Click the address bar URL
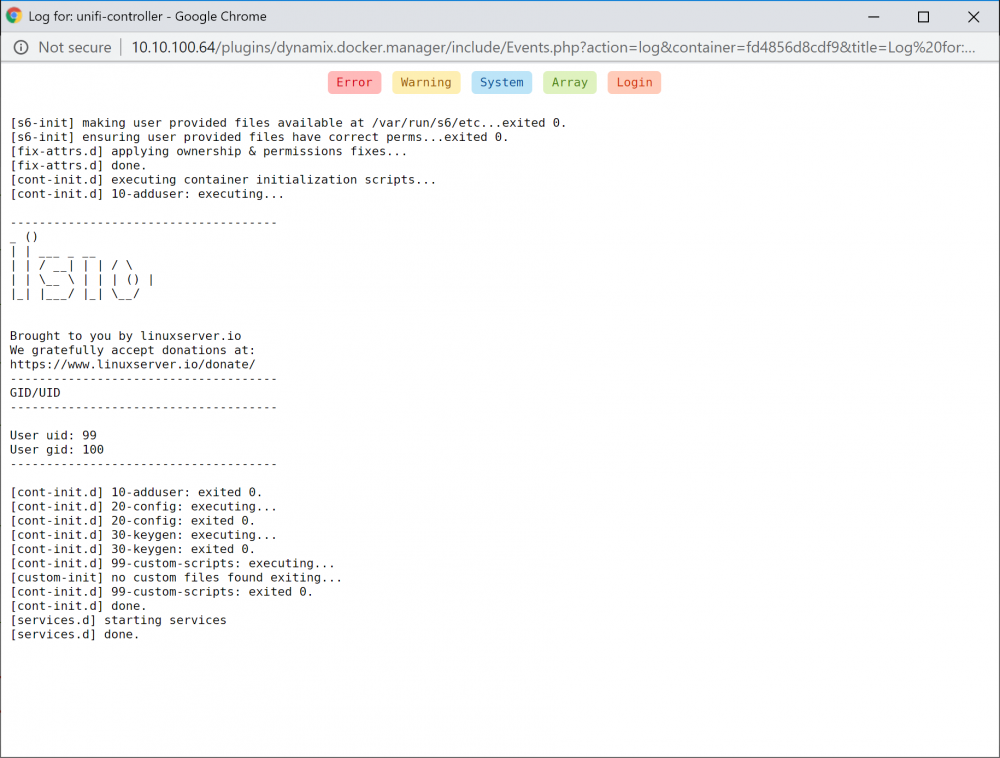The height and width of the screenshot is (758, 1000). pos(553,47)
